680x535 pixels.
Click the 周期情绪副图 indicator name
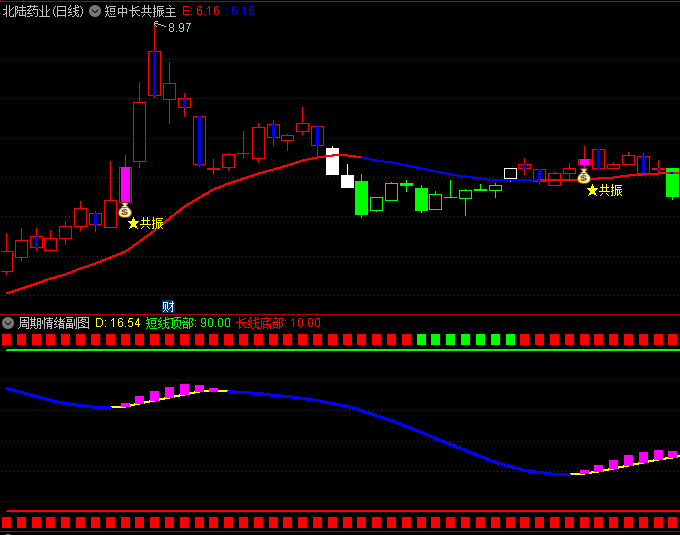[54, 323]
